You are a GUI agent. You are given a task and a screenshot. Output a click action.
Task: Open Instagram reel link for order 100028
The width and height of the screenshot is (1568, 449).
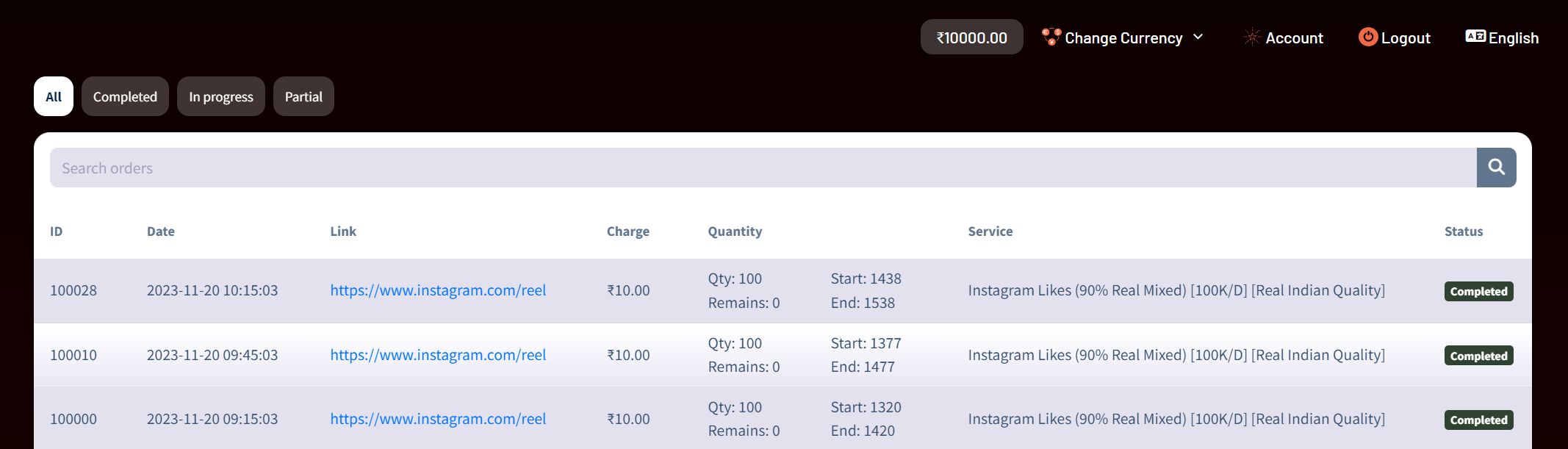pyautogui.click(x=438, y=290)
